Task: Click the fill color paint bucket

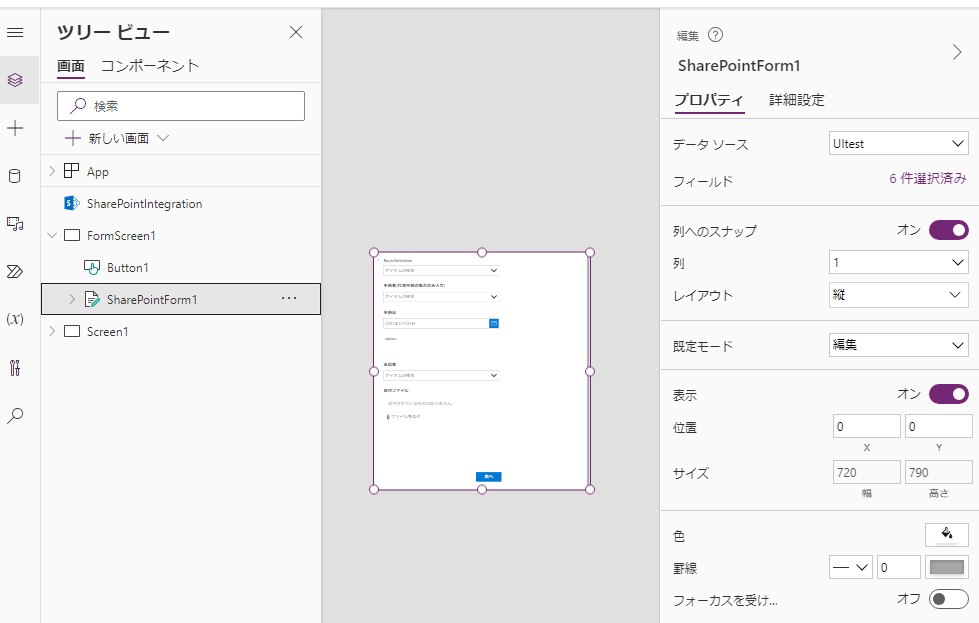Action: (947, 534)
